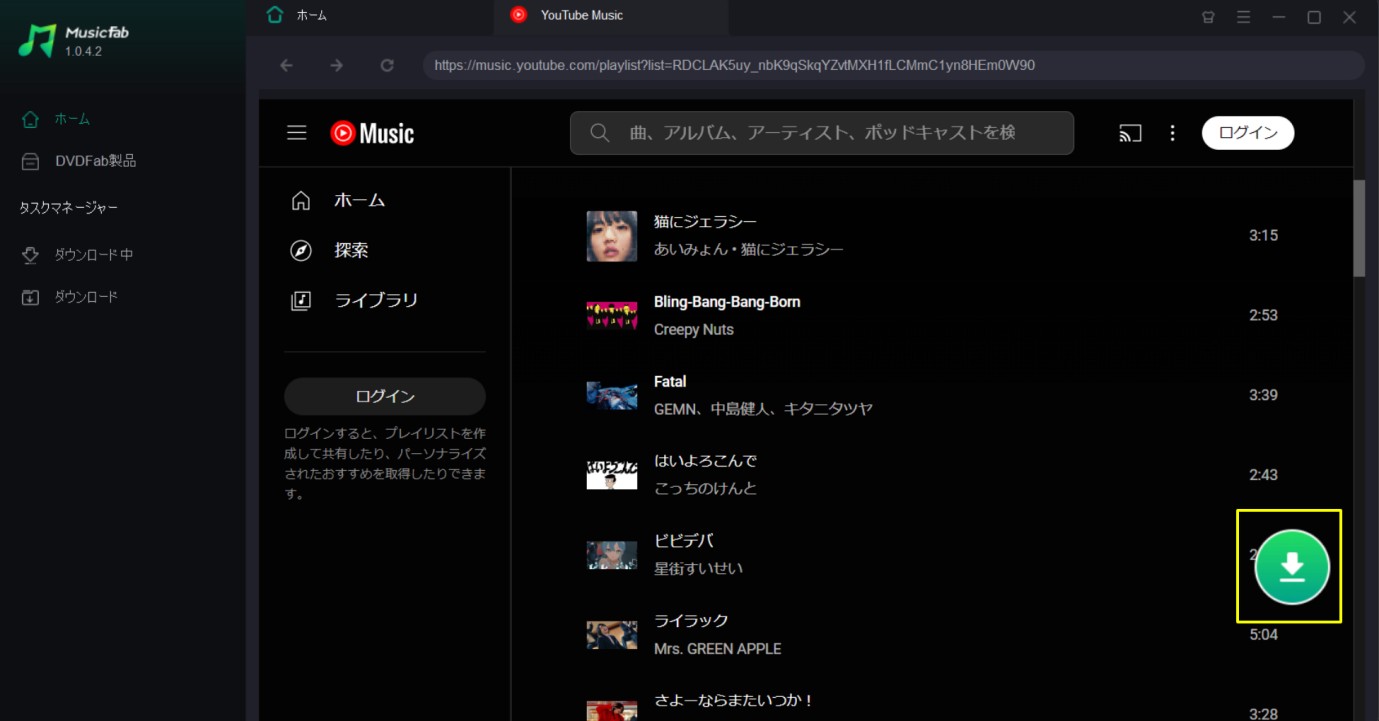Image resolution: width=1379 pixels, height=721 pixels.
Task: Select the song title ビビデバ
Action: 683,541
